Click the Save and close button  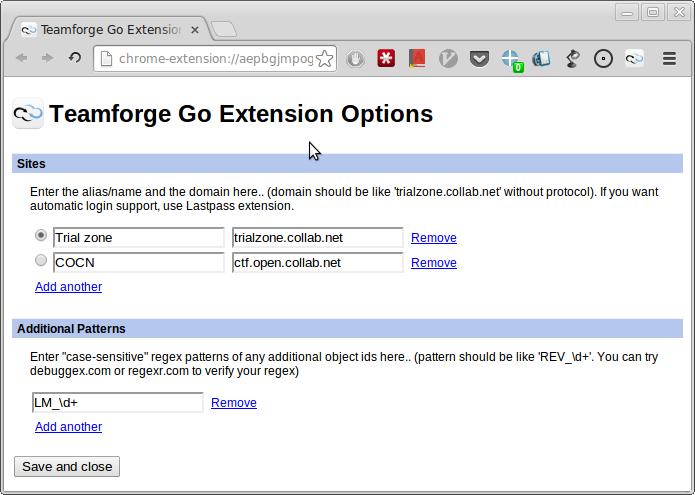click(67, 467)
